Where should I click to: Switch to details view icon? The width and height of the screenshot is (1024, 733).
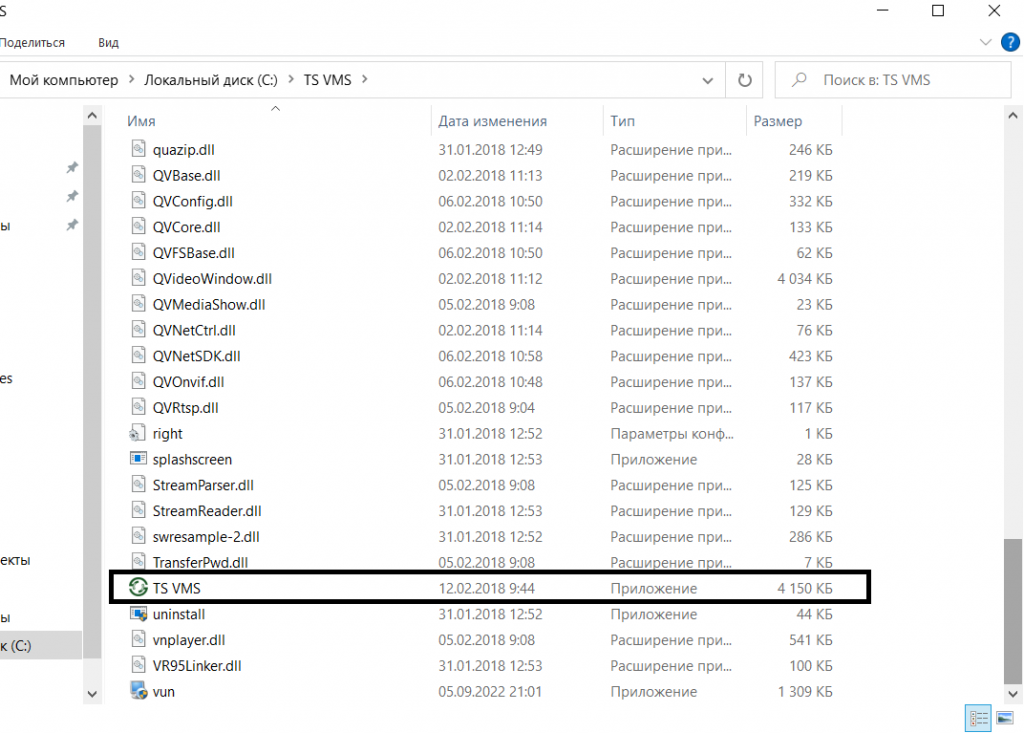pyautogui.click(x=977, y=717)
